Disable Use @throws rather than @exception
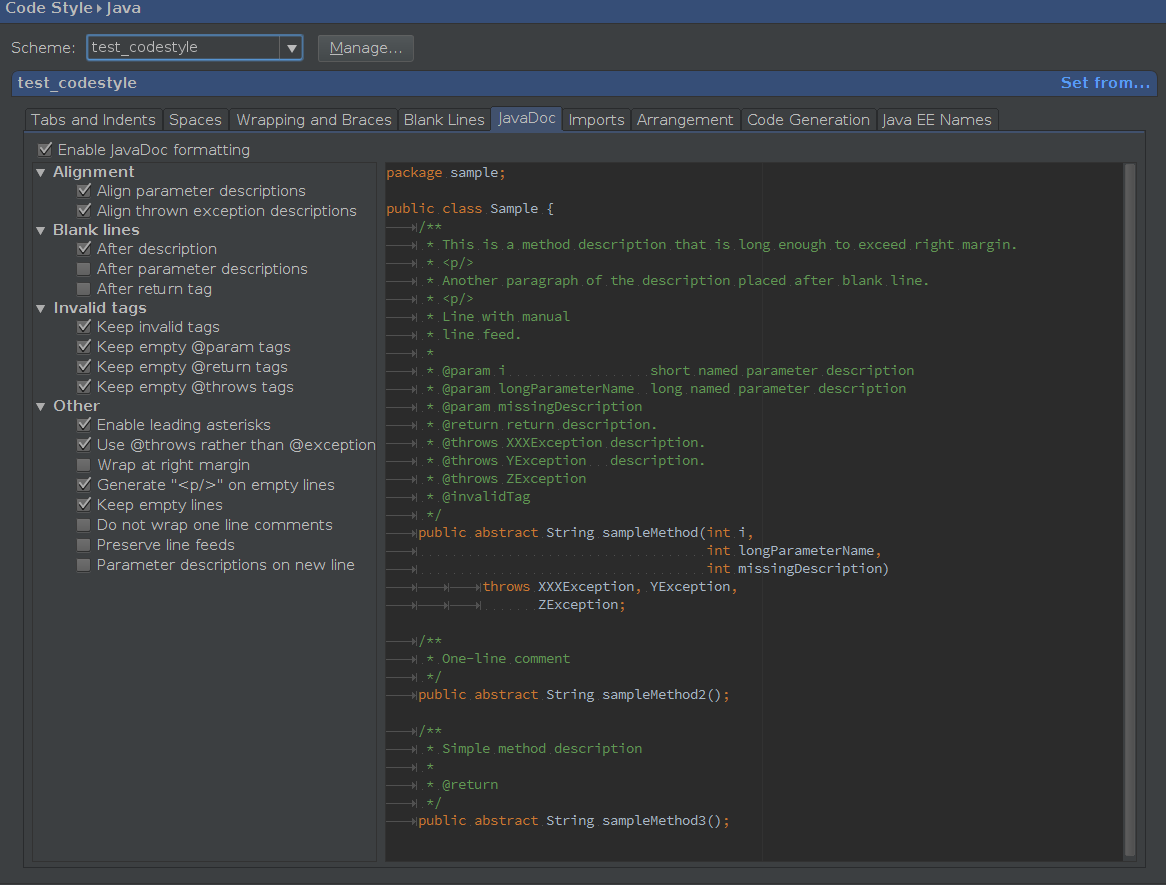1166x885 pixels. 84,444
